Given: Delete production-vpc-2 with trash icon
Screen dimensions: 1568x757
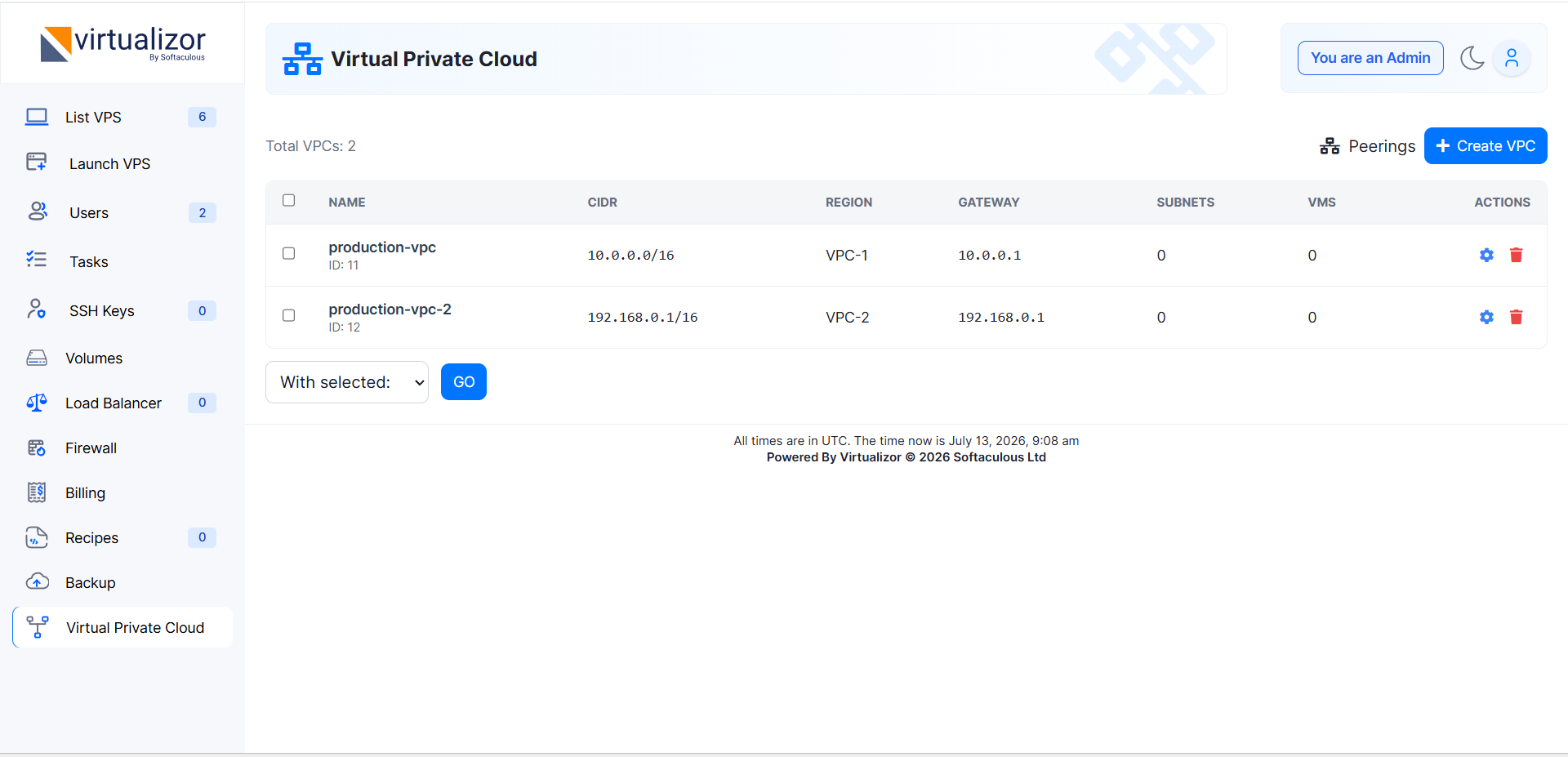Looking at the screenshot, I should pos(1517,317).
